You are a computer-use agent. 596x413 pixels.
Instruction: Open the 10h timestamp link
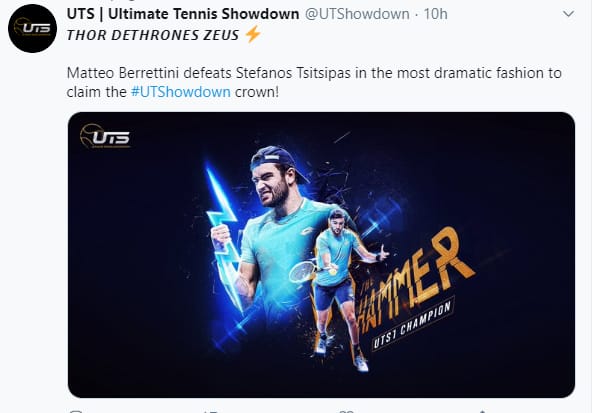[x=435, y=14]
